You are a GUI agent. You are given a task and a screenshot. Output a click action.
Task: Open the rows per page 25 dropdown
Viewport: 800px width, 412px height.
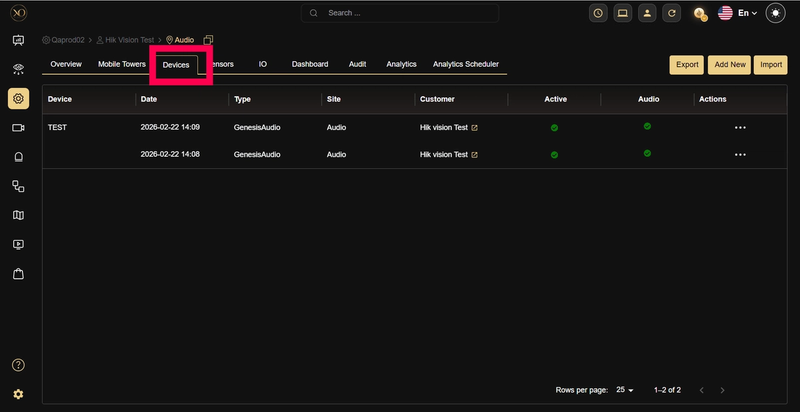[624, 390]
